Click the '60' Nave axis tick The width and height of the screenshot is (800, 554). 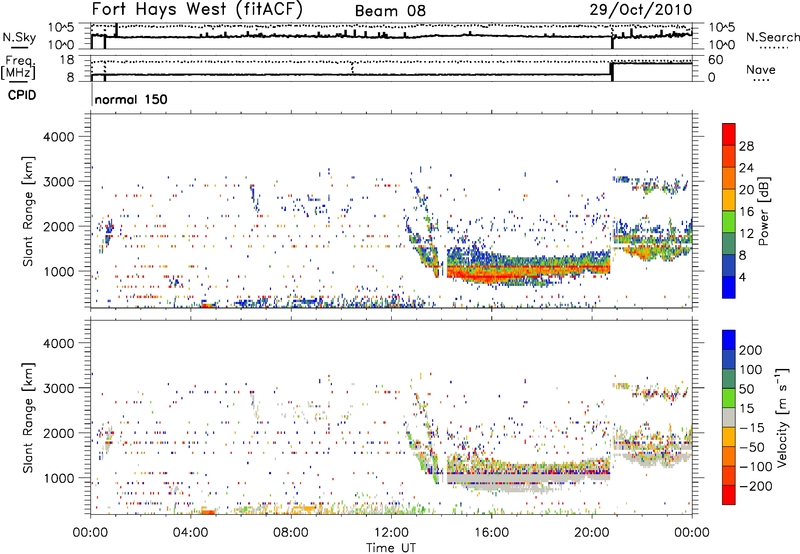(x=715, y=60)
